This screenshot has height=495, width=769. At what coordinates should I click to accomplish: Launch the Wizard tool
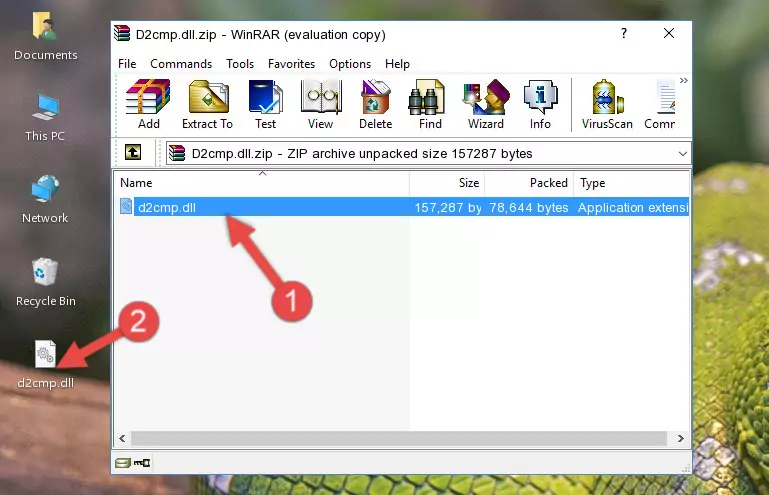[486, 104]
